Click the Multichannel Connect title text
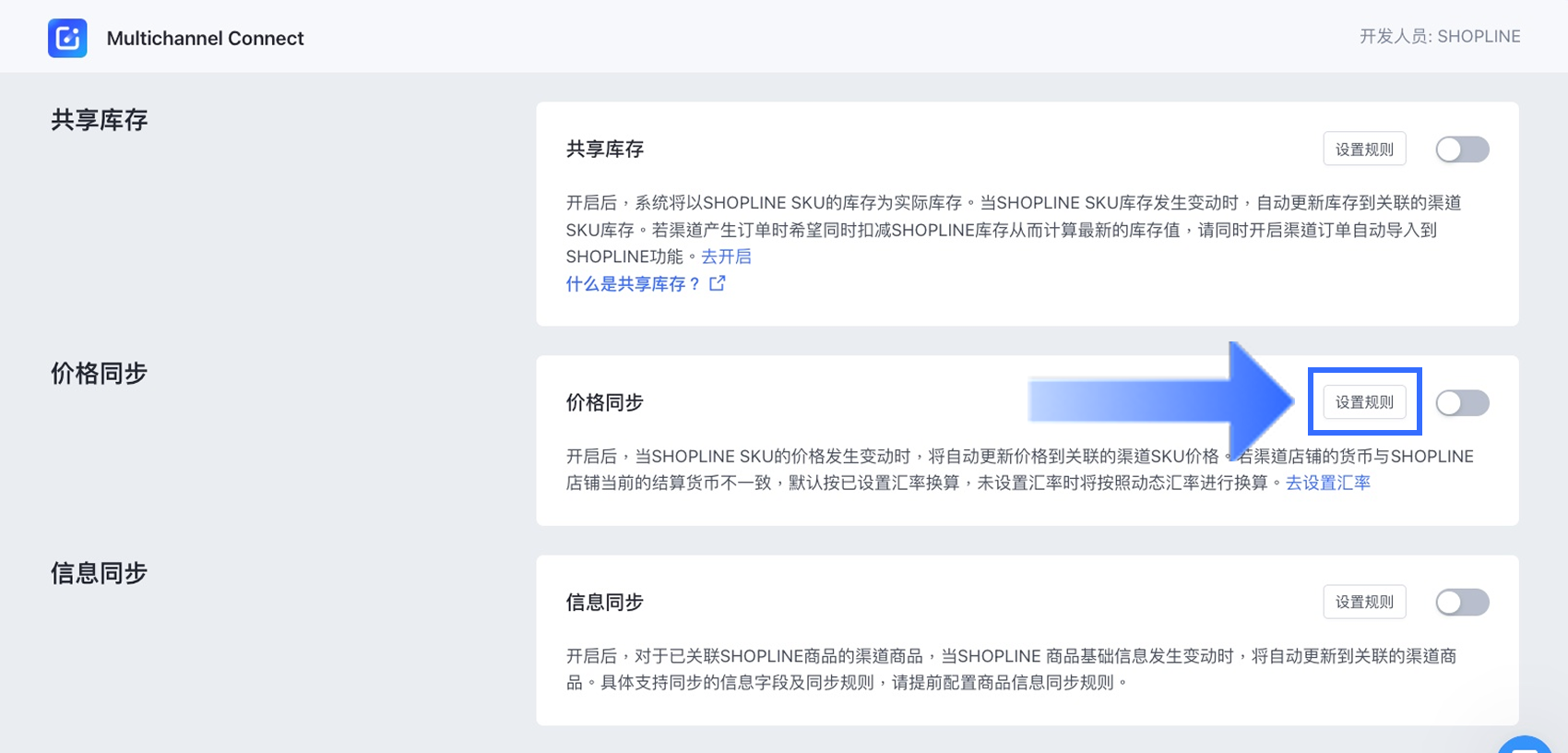This screenshot has width=1568, height=753. tap(205, 38)
